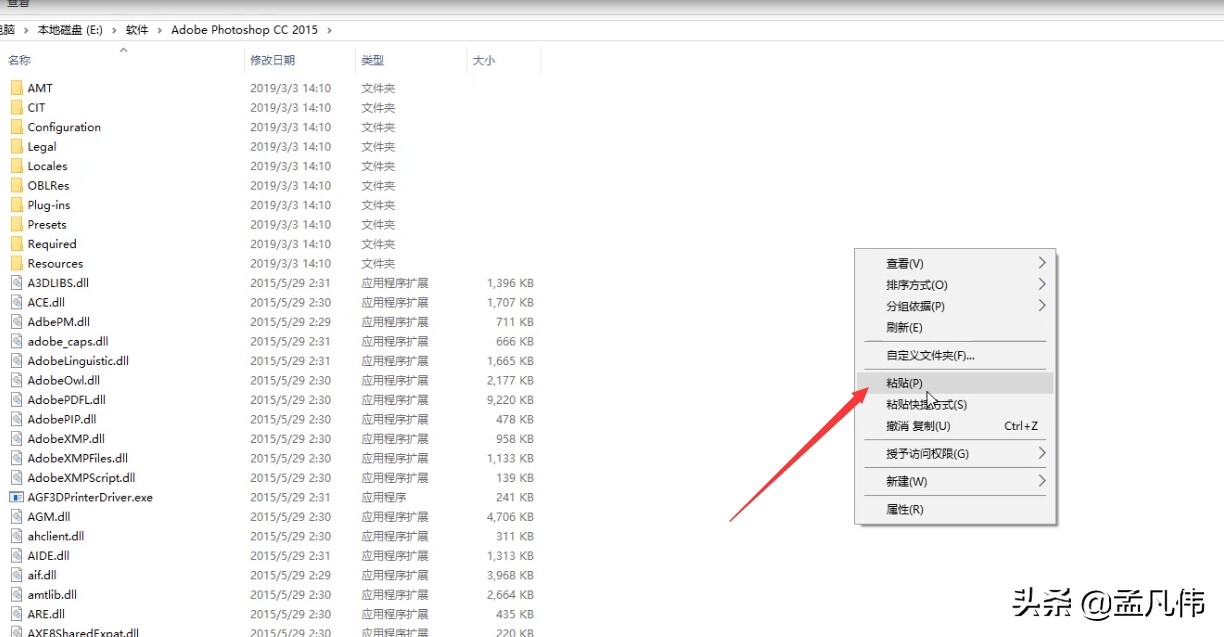Screen dimensions: 1224x637
Task: Expand the 授予访问权限 submenu
Action: coord(1041,453)
